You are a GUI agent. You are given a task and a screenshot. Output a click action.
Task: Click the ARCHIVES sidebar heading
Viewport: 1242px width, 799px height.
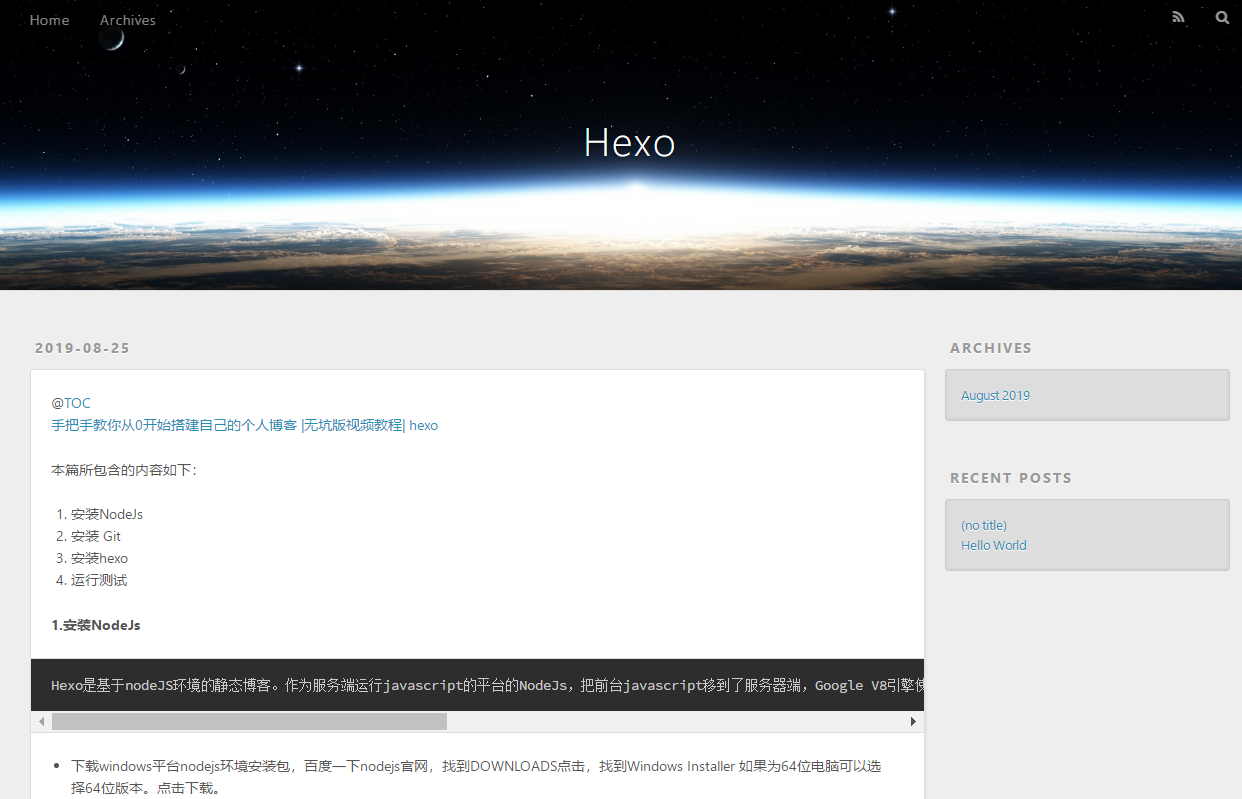991,348
